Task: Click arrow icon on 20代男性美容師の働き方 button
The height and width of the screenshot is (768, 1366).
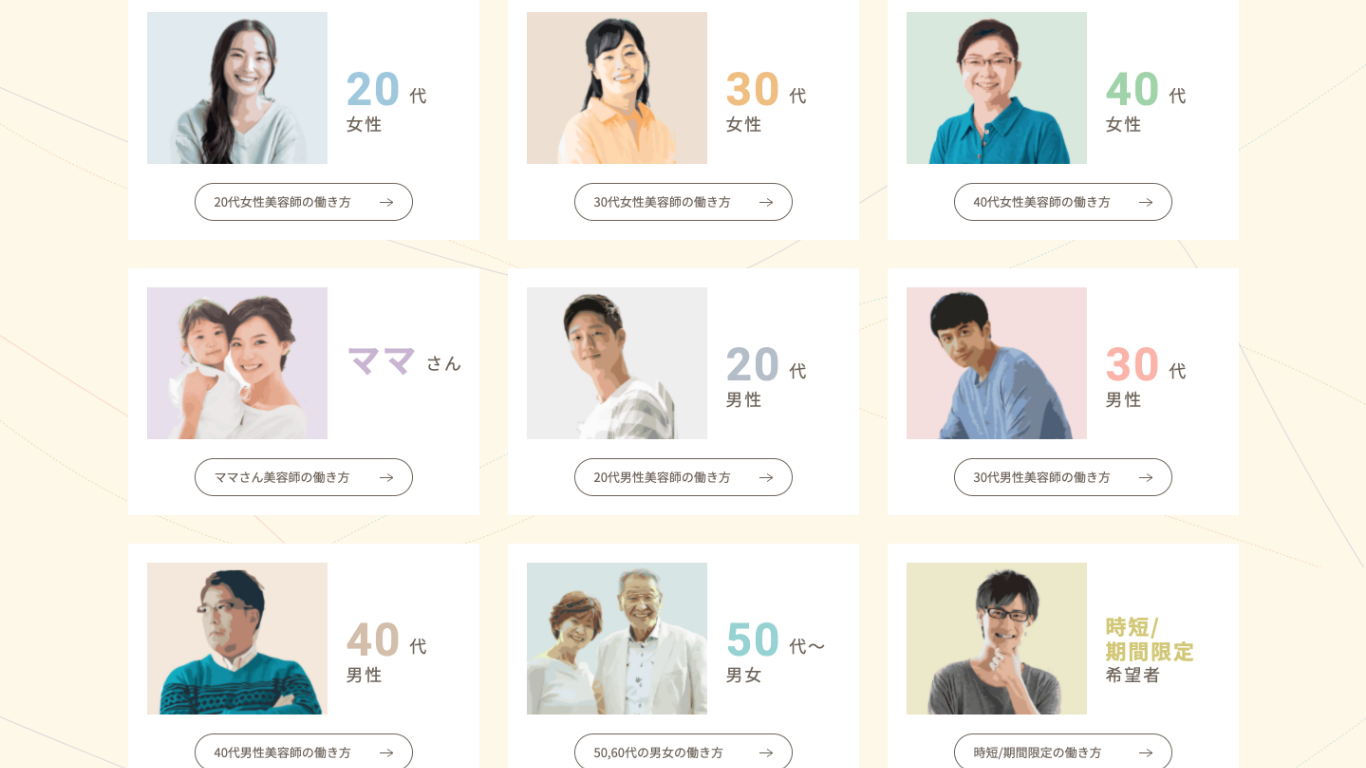Action: click(766, 477)
